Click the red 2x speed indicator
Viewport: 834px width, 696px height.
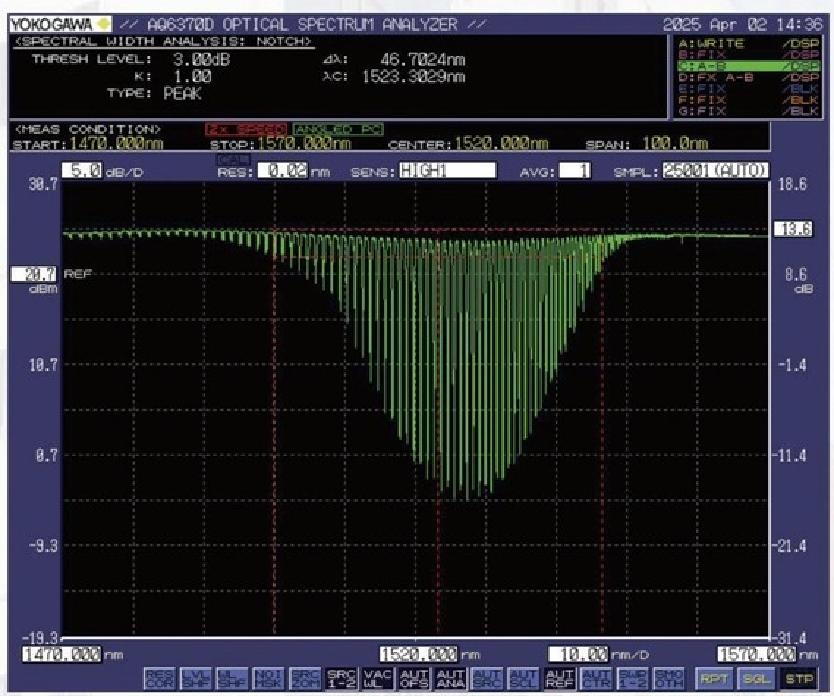point(246,129)
